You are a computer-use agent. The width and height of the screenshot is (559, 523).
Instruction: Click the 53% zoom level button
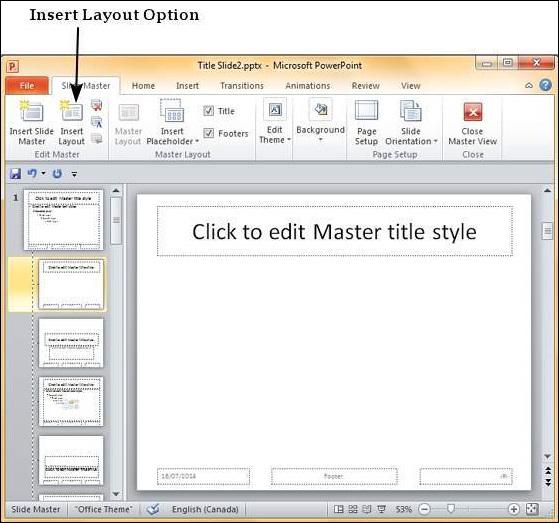pos(404,509)
